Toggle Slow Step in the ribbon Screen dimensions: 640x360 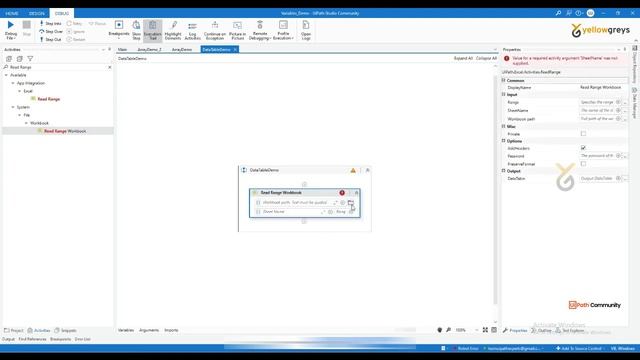[x=136, y=30]
